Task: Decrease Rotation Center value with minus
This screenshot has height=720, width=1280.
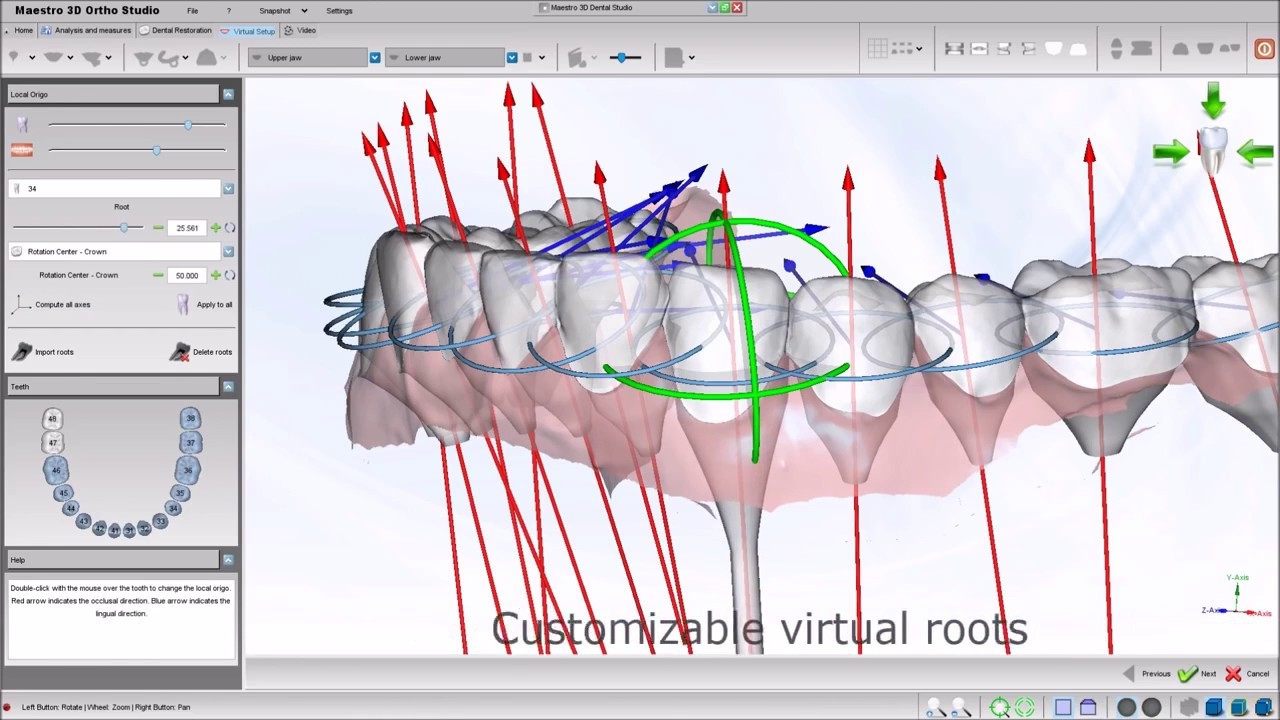Action: [158, 275]
